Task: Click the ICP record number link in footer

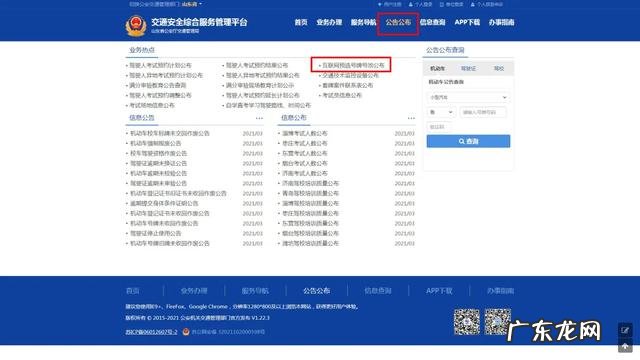Action: tap(151, 332)
